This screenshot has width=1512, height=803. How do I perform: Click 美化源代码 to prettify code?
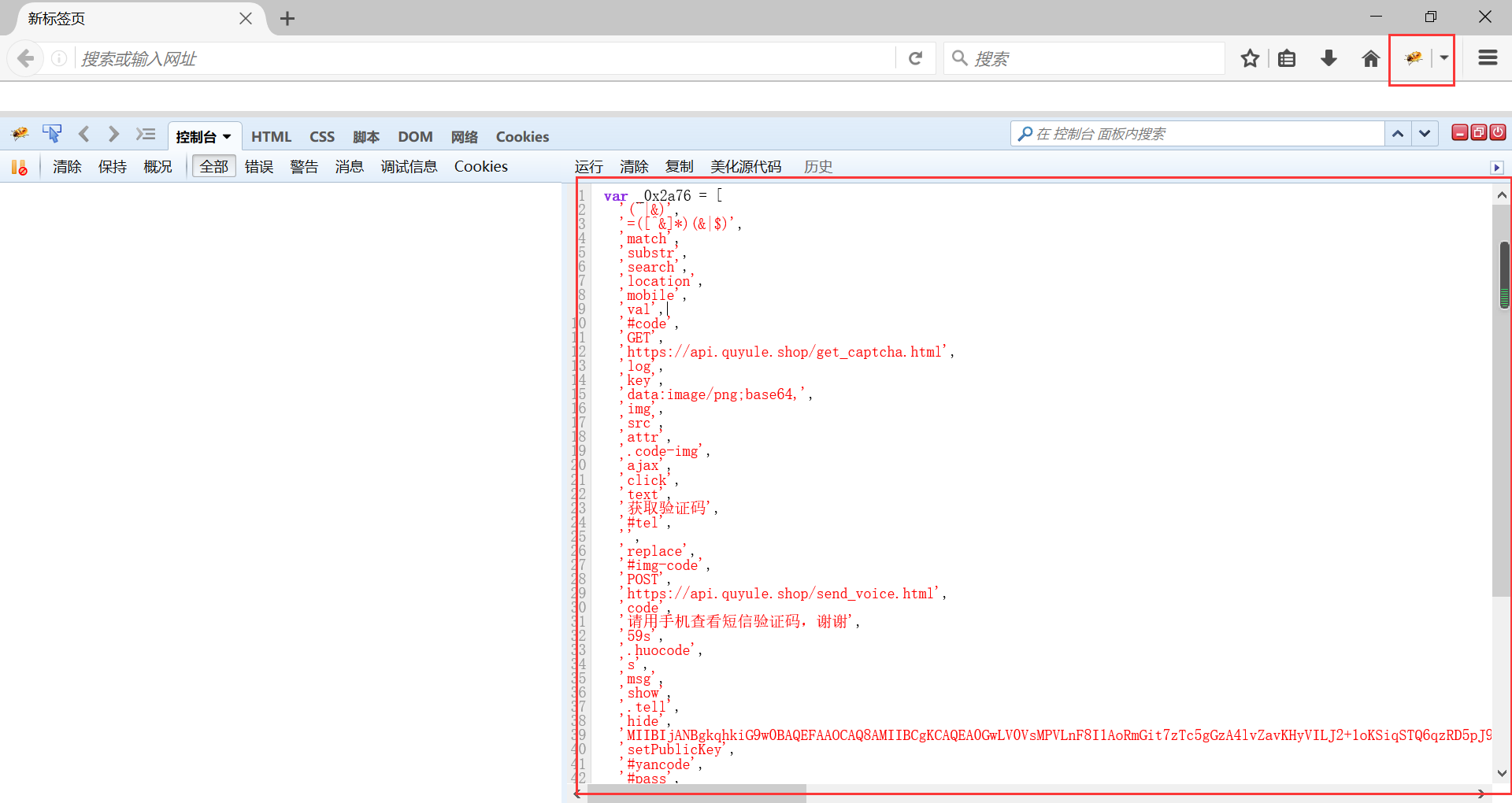point(746,167)
